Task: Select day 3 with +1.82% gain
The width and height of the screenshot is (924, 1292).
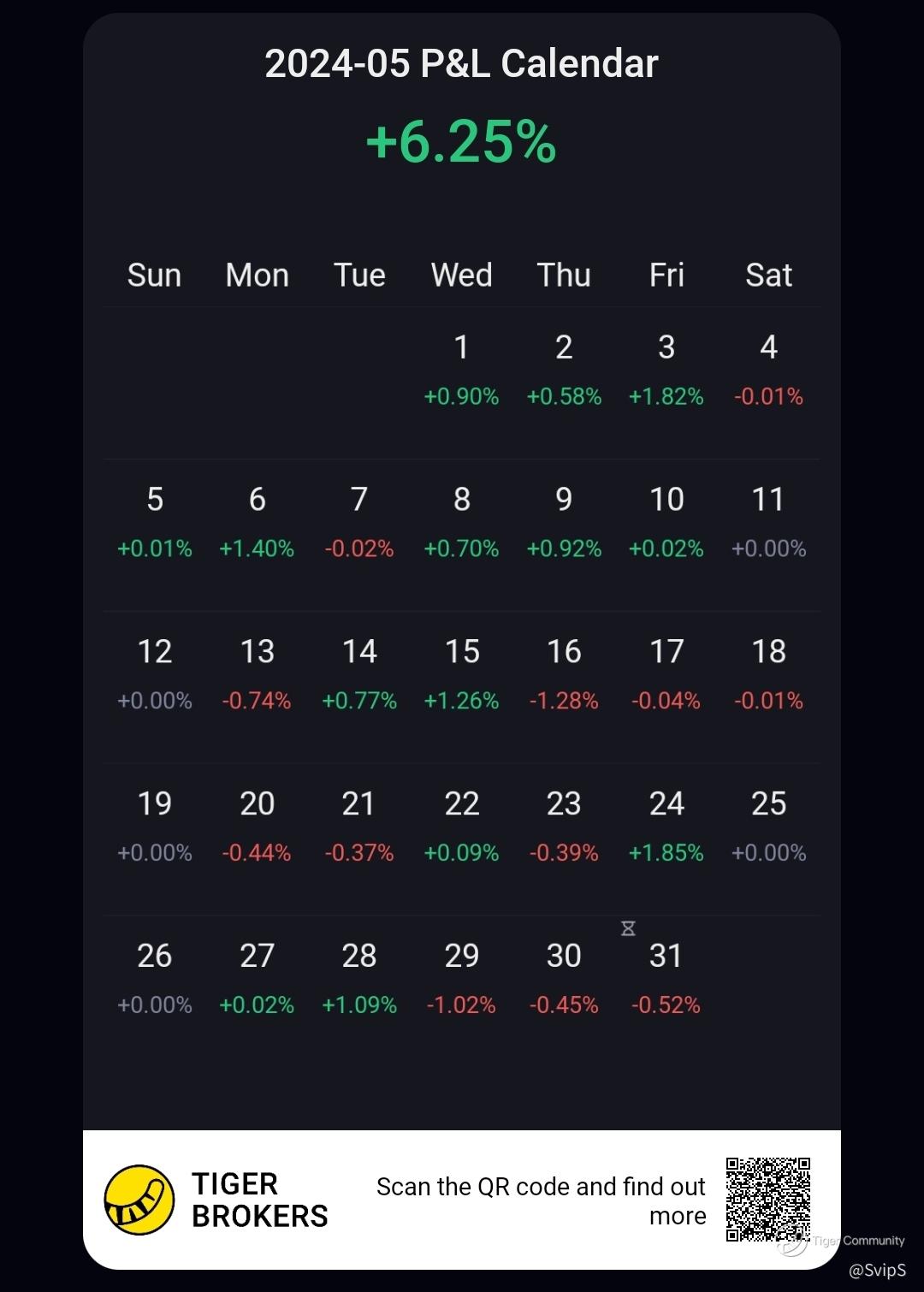Action: [666, 370]
